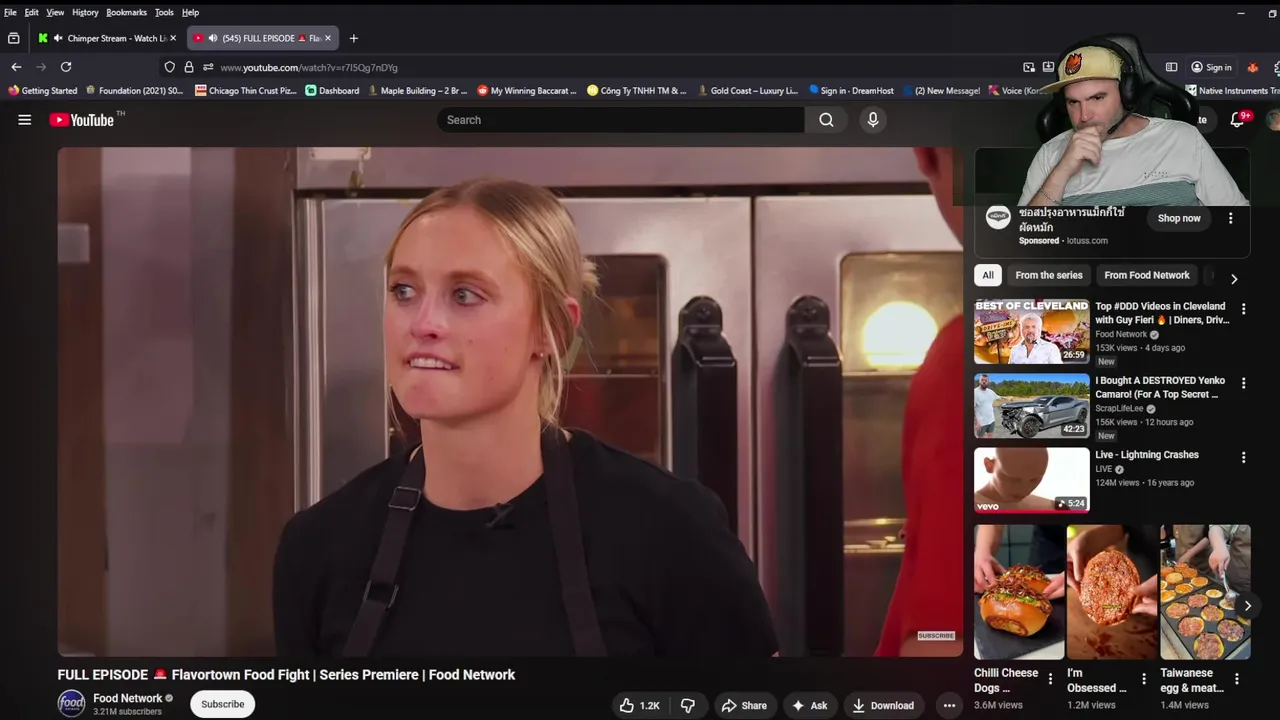The width and height of the screenshot is (1280, 720).
Task: Activate voice search microphone icon
Action: point(873,120)
